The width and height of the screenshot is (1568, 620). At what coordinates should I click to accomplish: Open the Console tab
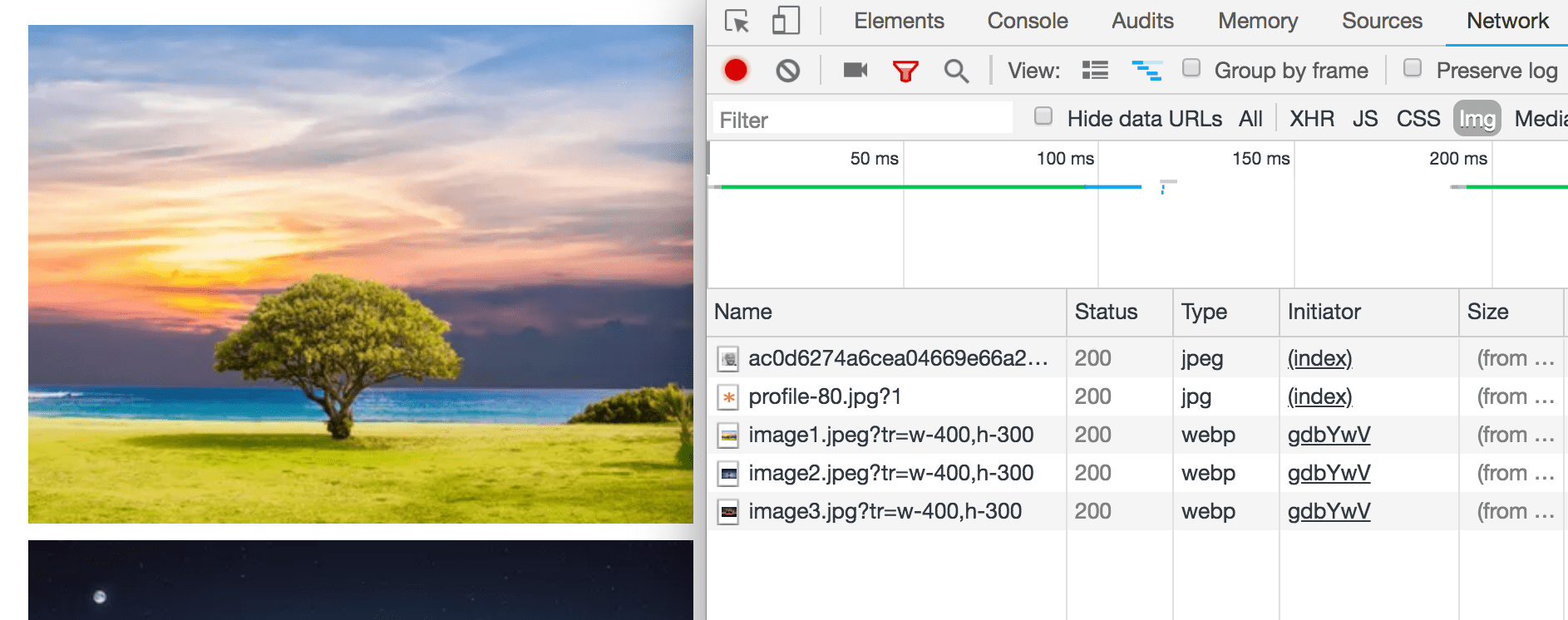click(1028, 21)
